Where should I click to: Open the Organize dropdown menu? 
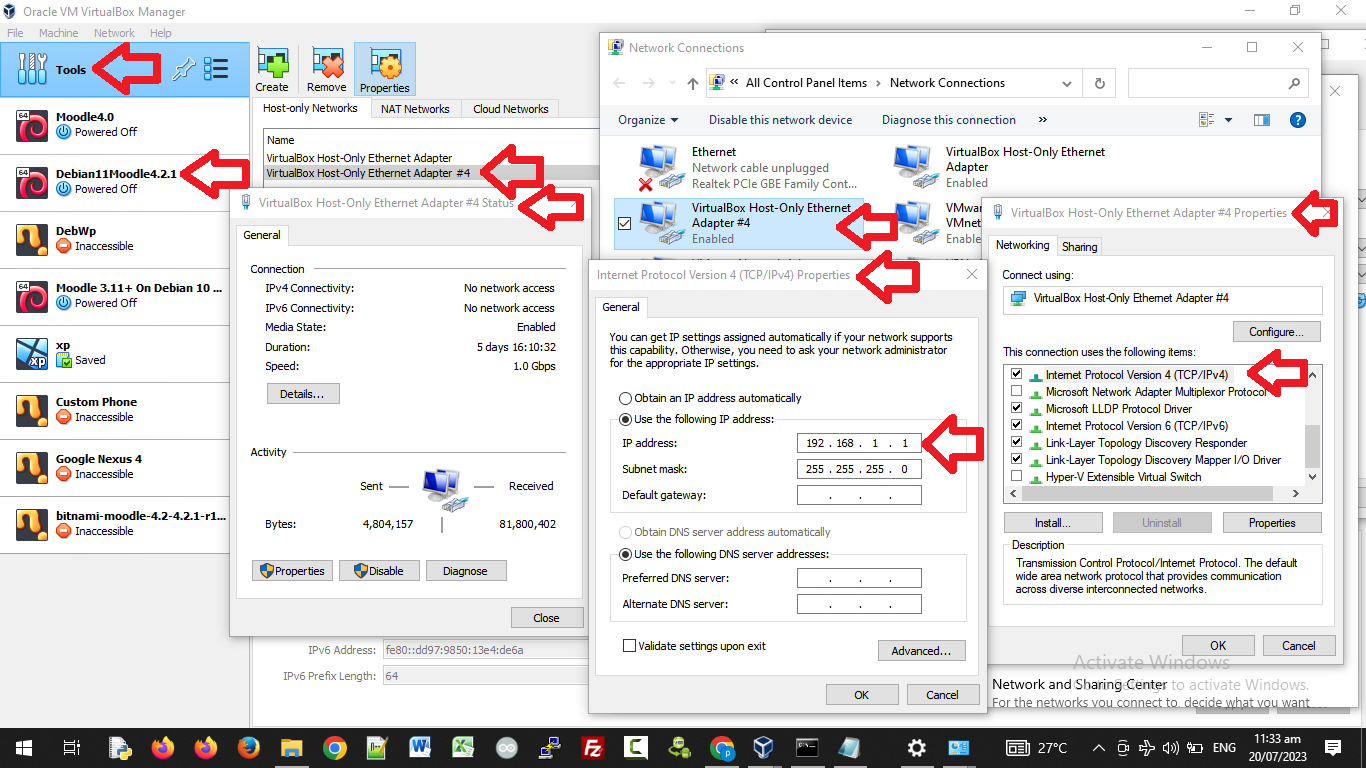(x=648, y=120)
